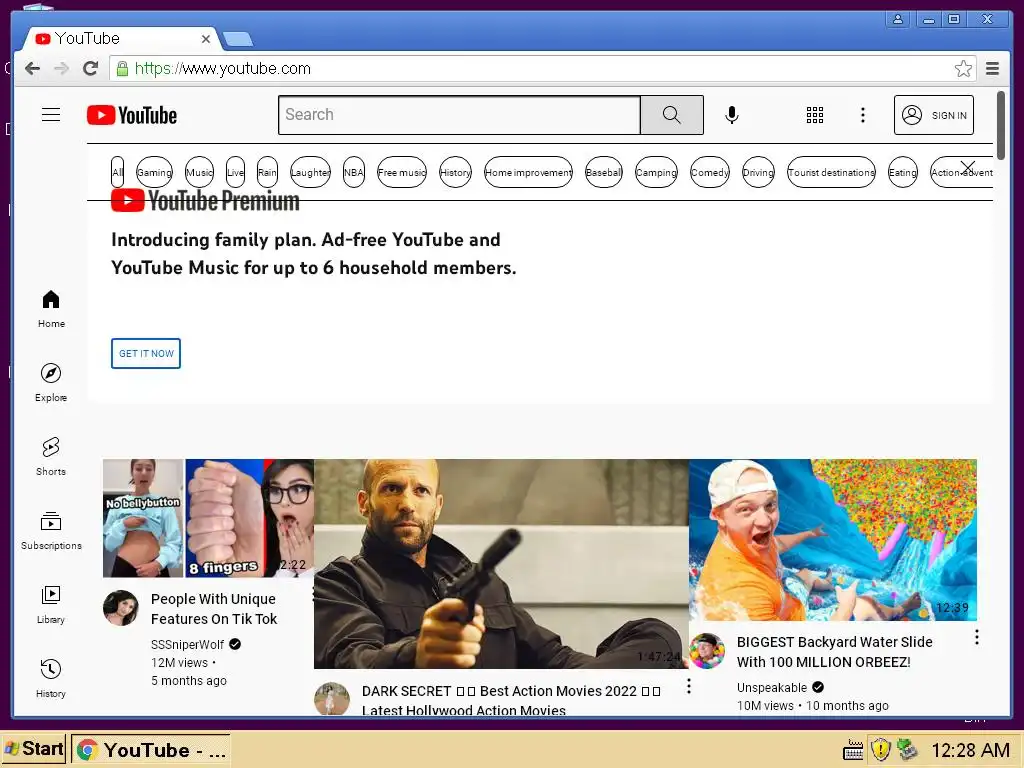Select the Free music chip
This screenshot has height=768, width=1024.
tap(402, 172)
